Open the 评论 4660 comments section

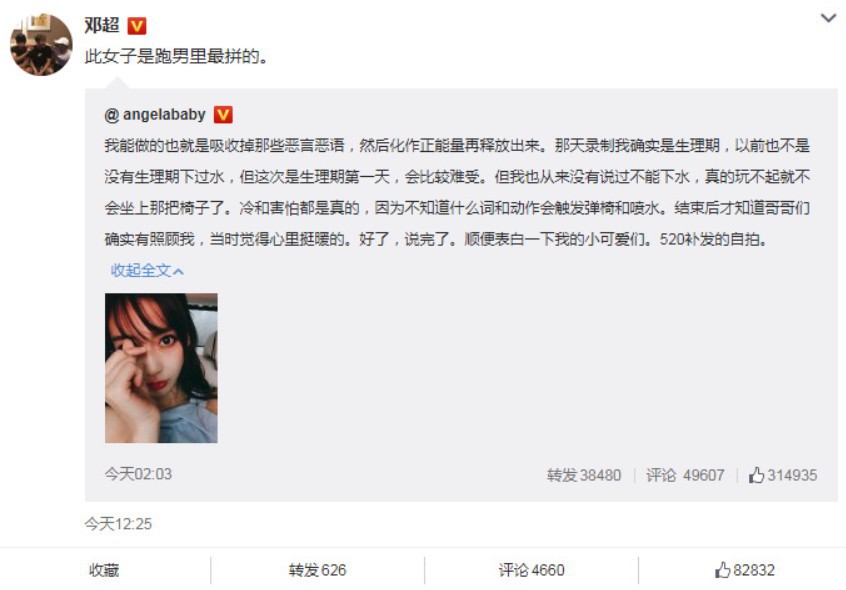point(531,570)
